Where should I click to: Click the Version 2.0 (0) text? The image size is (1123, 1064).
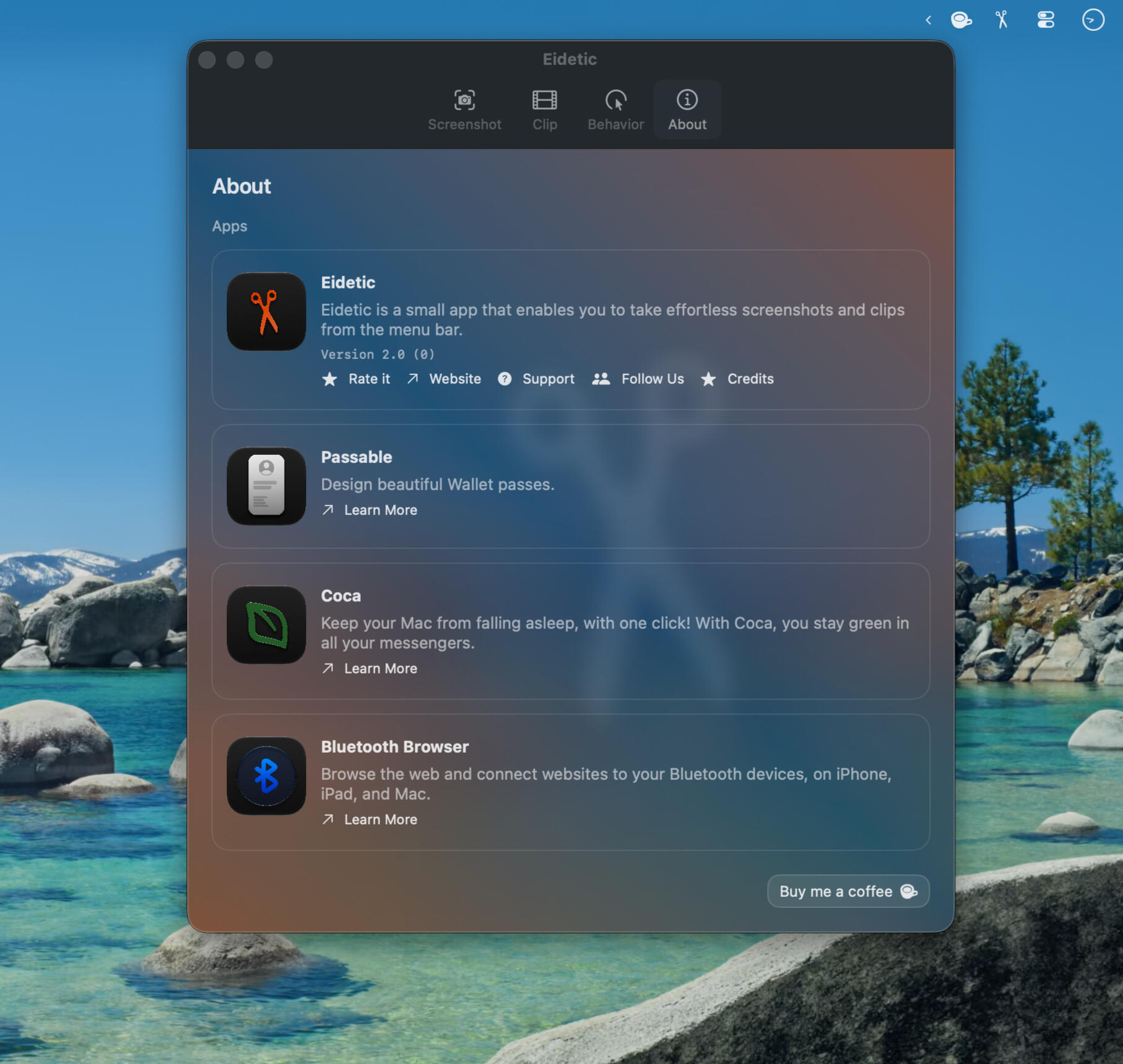[378, 354]
